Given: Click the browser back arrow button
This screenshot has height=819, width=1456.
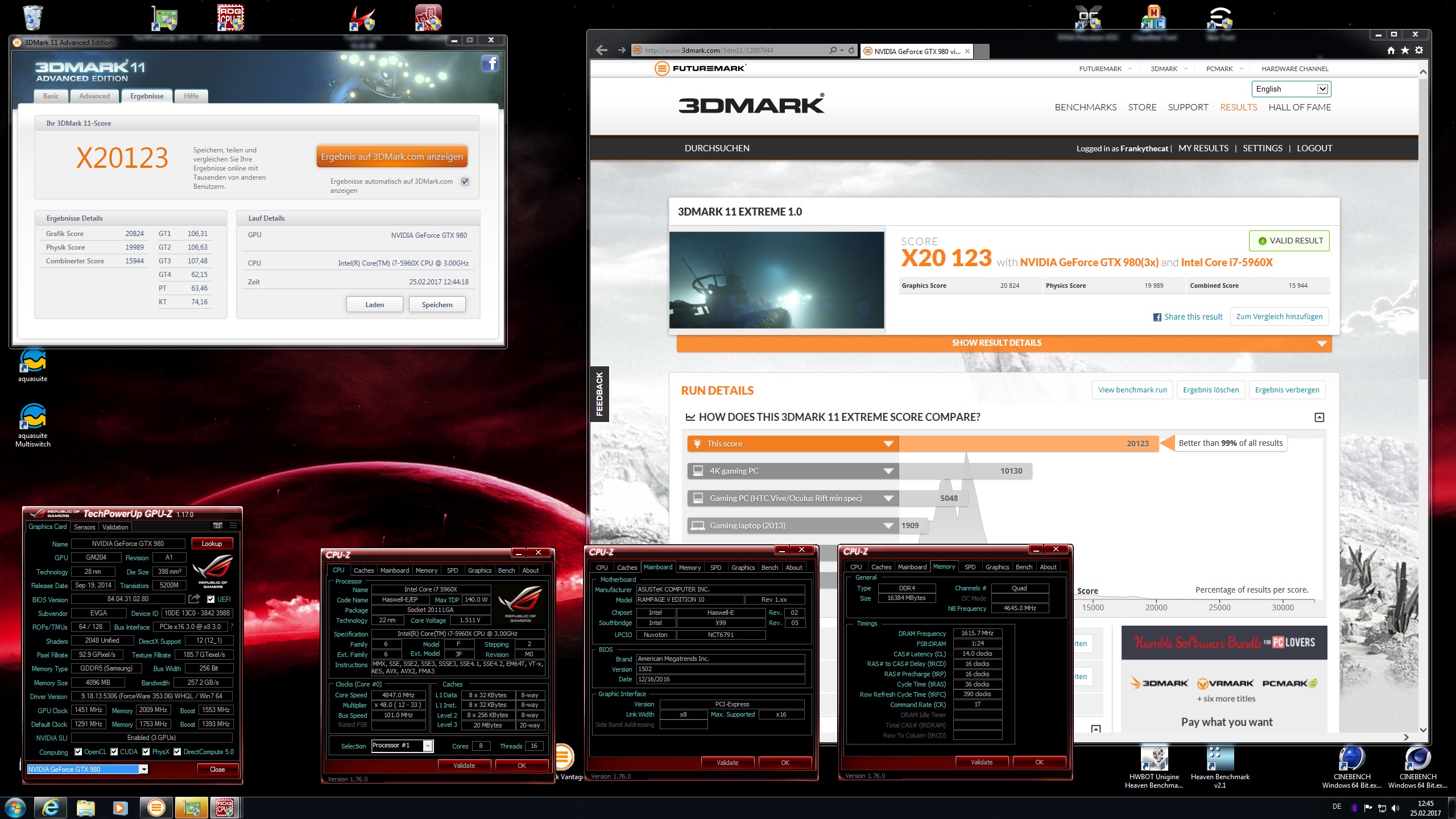Looking at the screenshot, I should coord(602,50).
